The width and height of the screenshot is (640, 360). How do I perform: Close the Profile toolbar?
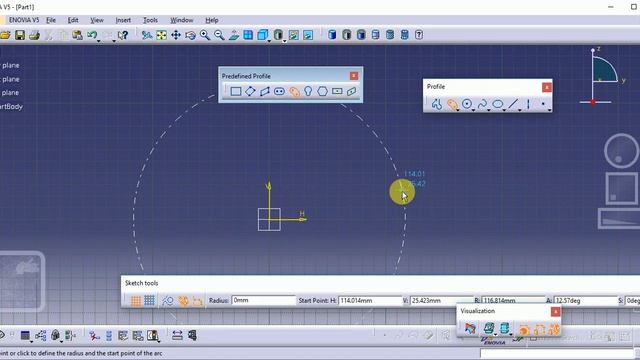[547, 87]
